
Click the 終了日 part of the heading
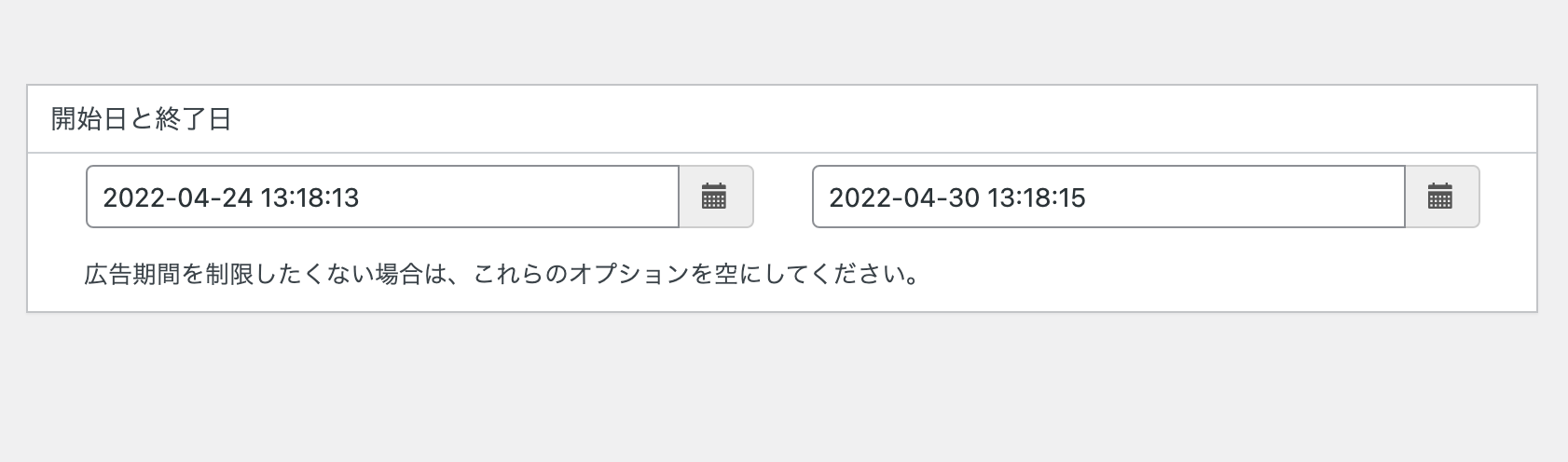(x=193, y=119)
